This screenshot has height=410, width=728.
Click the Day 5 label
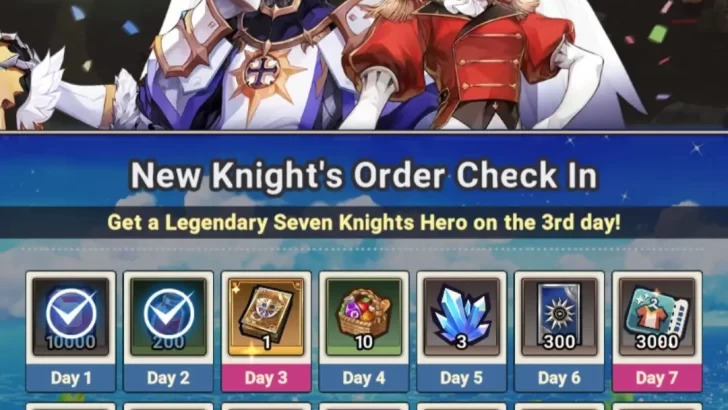pyautogui.click(x=462, y=378)
